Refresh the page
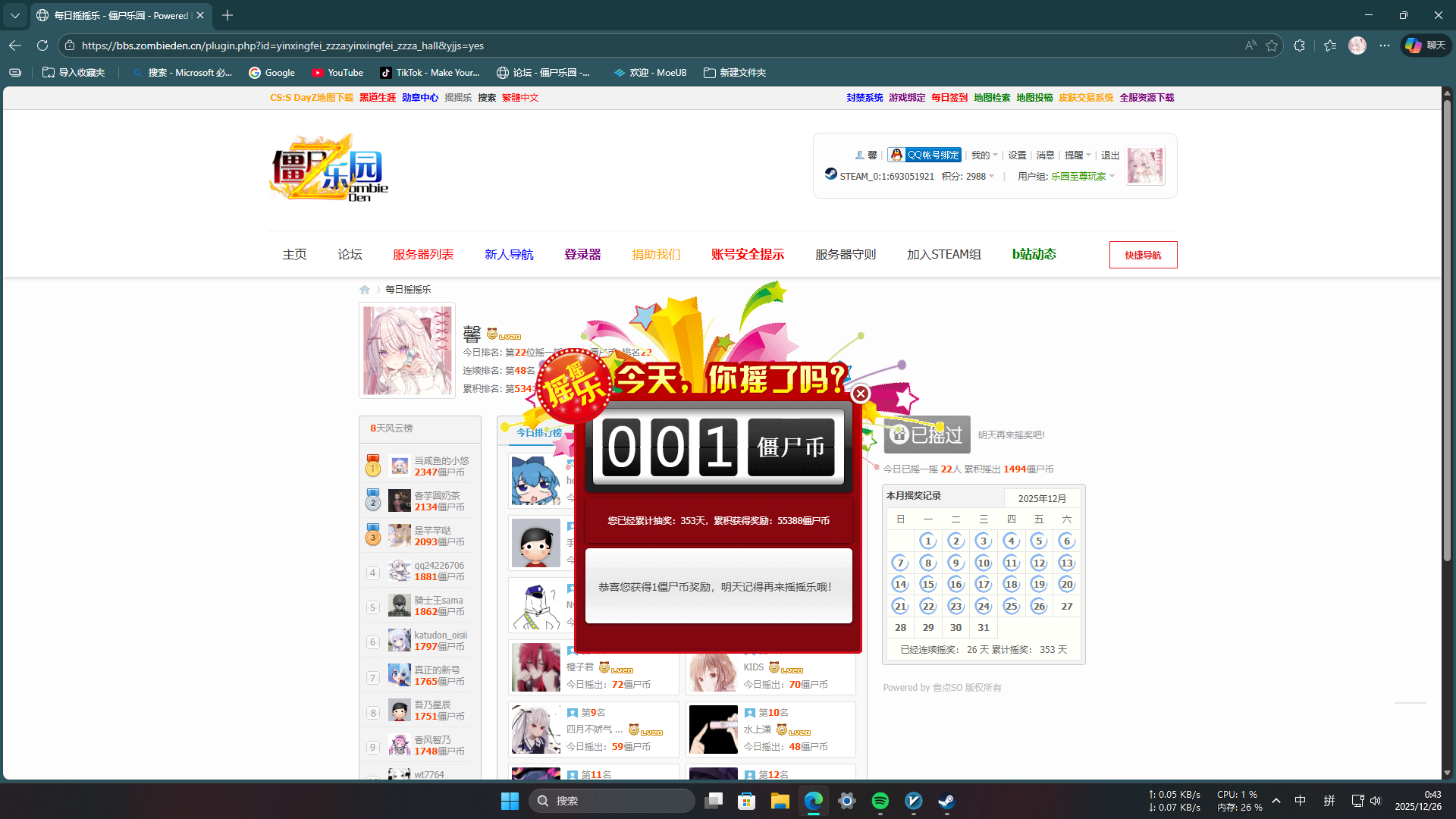Screen dimensions: 1456x819 (42, 45)
